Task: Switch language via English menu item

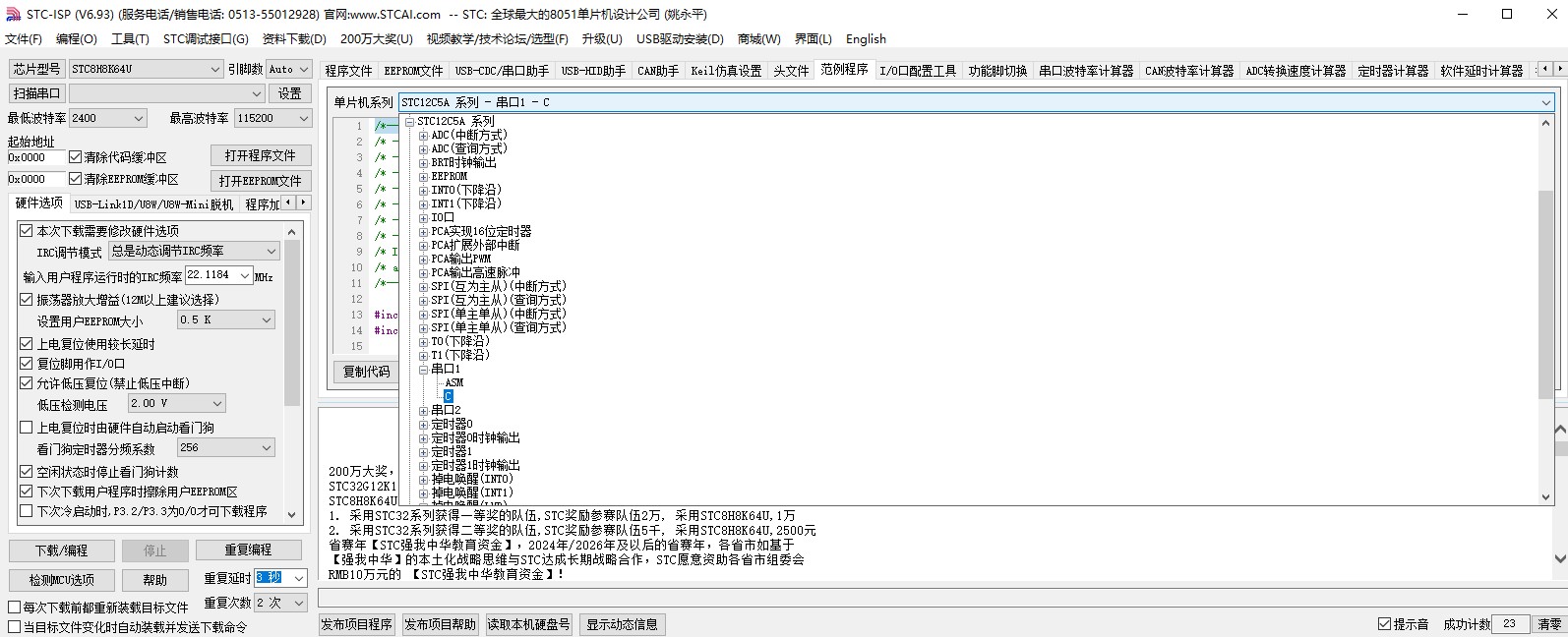Action: point(866,39)
